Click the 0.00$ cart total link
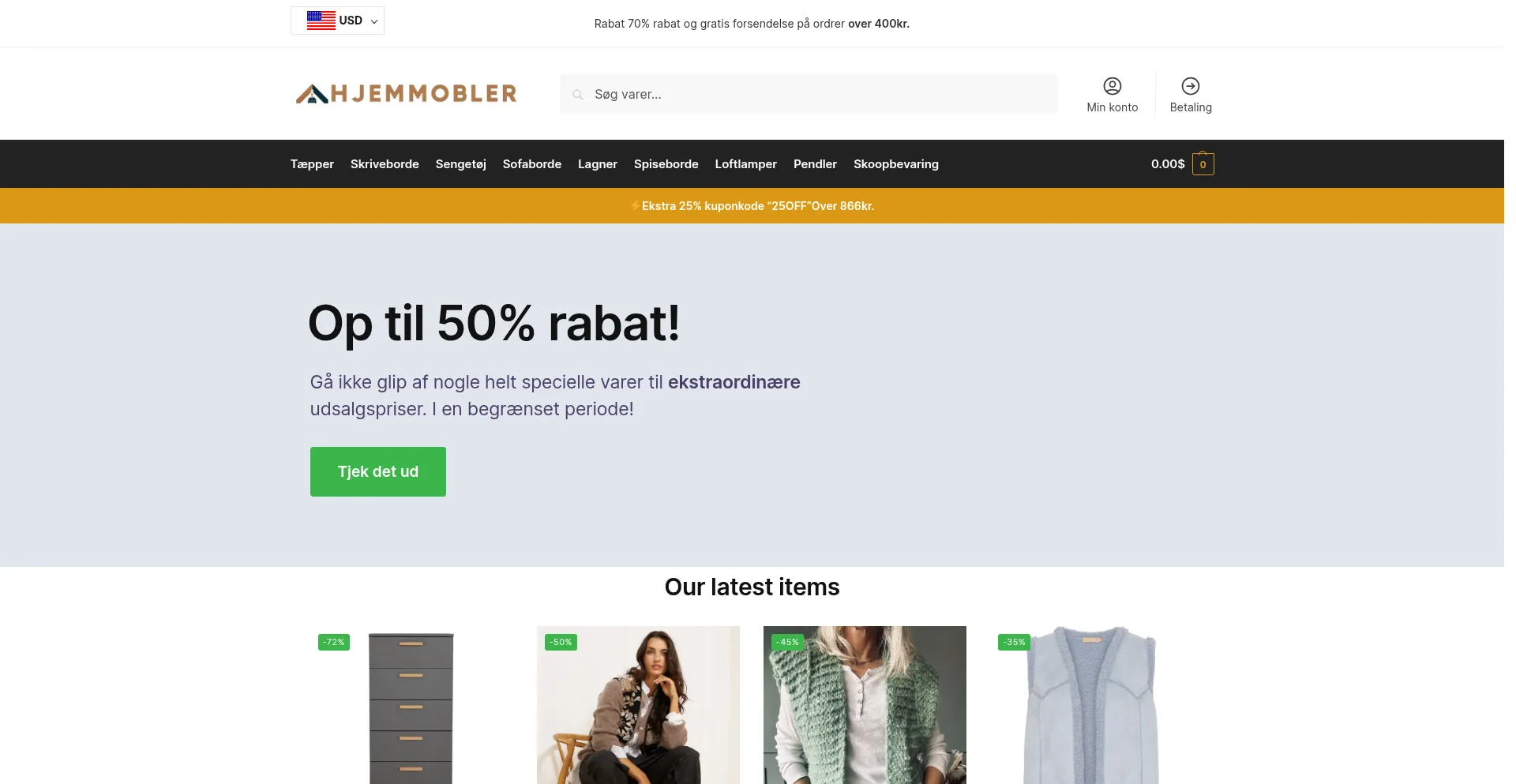This screenshot has height=784, width=1516. click(1167, 164)
